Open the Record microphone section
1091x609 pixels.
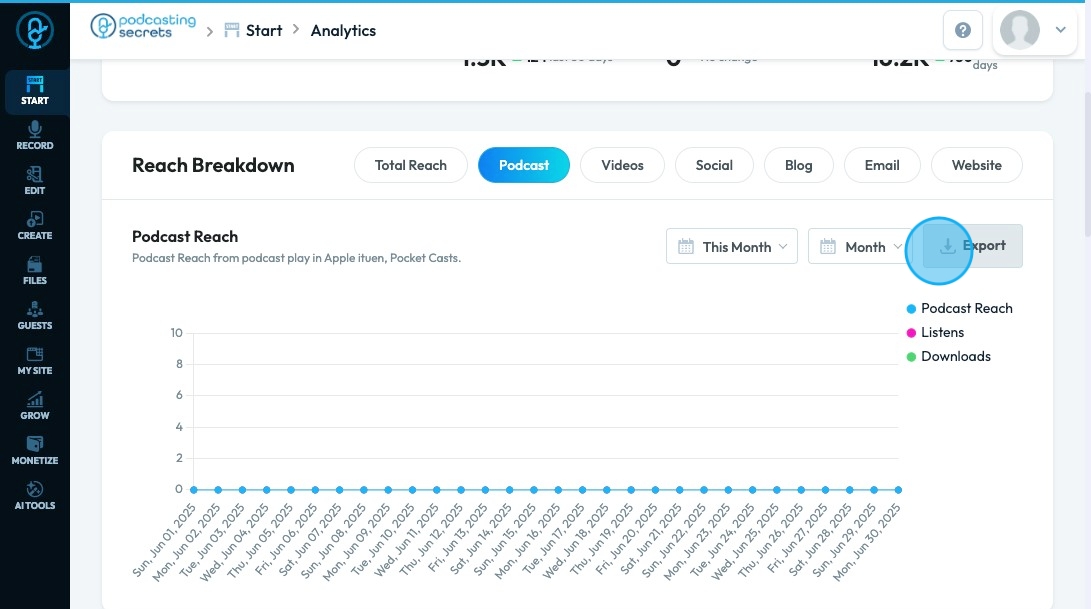point(35,136)
